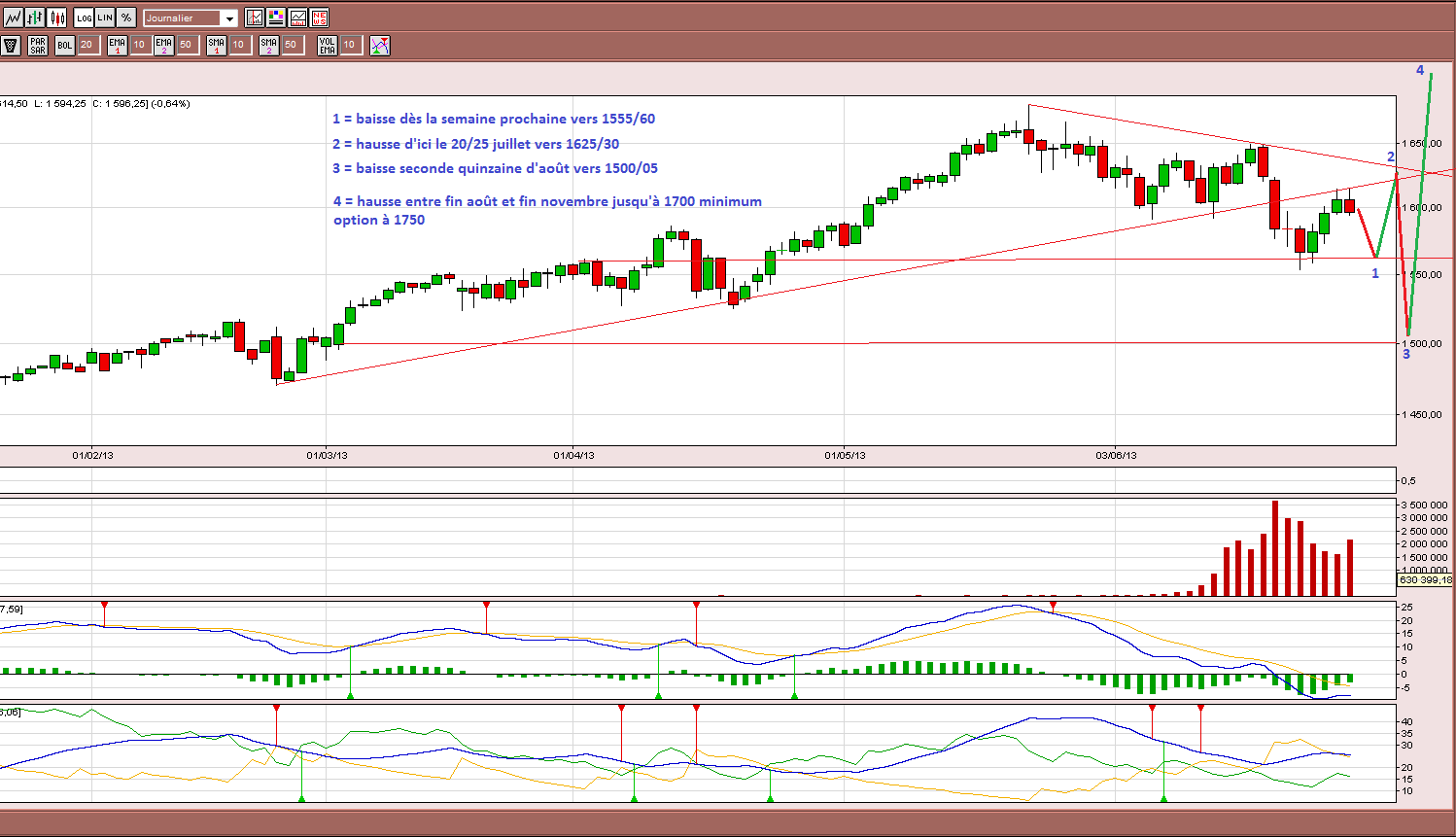Toggle the EMA 2 indicator
The image size is (1456, 837).
click(x=163, y=45)
